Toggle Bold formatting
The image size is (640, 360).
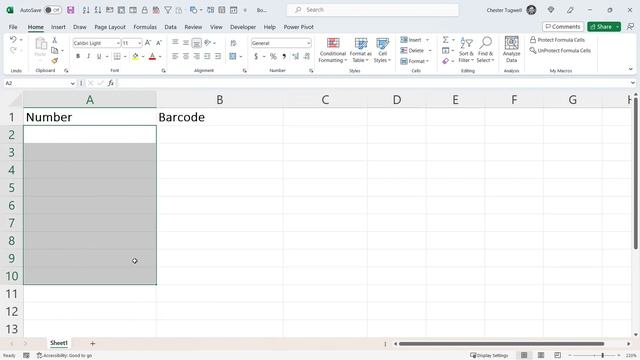tap(78, 56)
